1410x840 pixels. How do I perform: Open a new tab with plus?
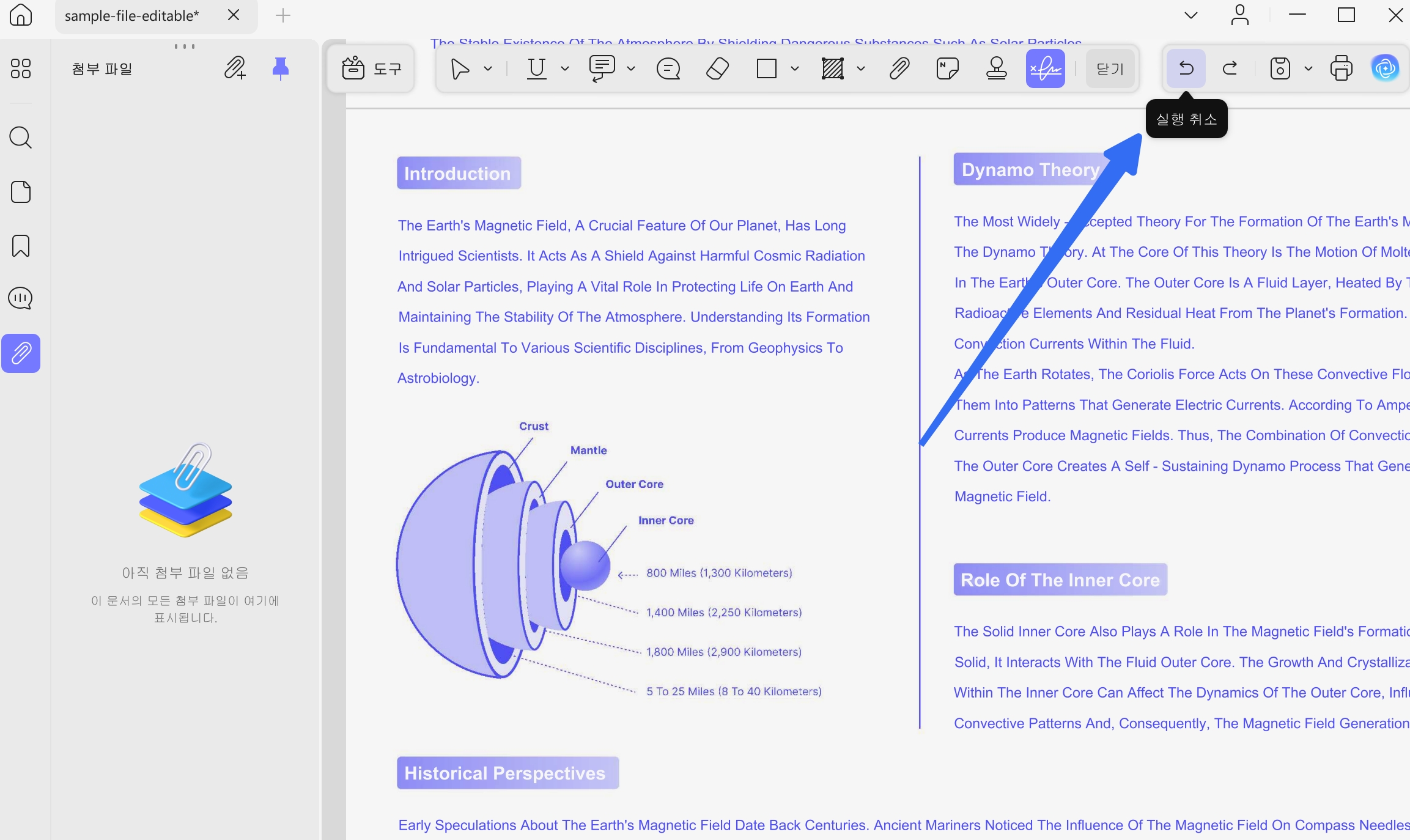[x=282, y=15]
